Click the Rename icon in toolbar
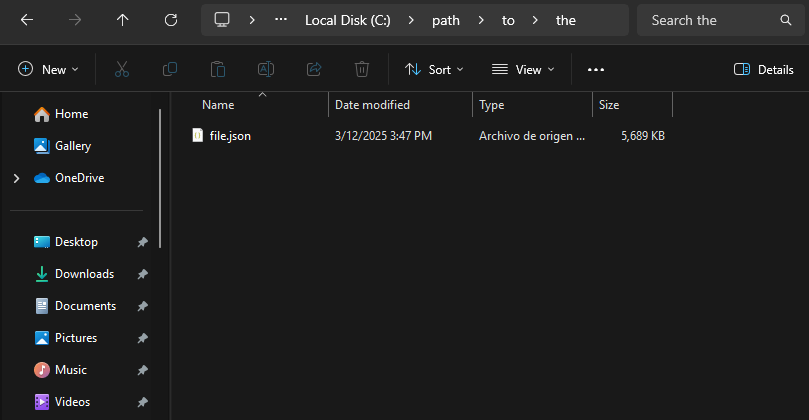The height and width of the screenshot is (420, 809). tap(266, 69)
